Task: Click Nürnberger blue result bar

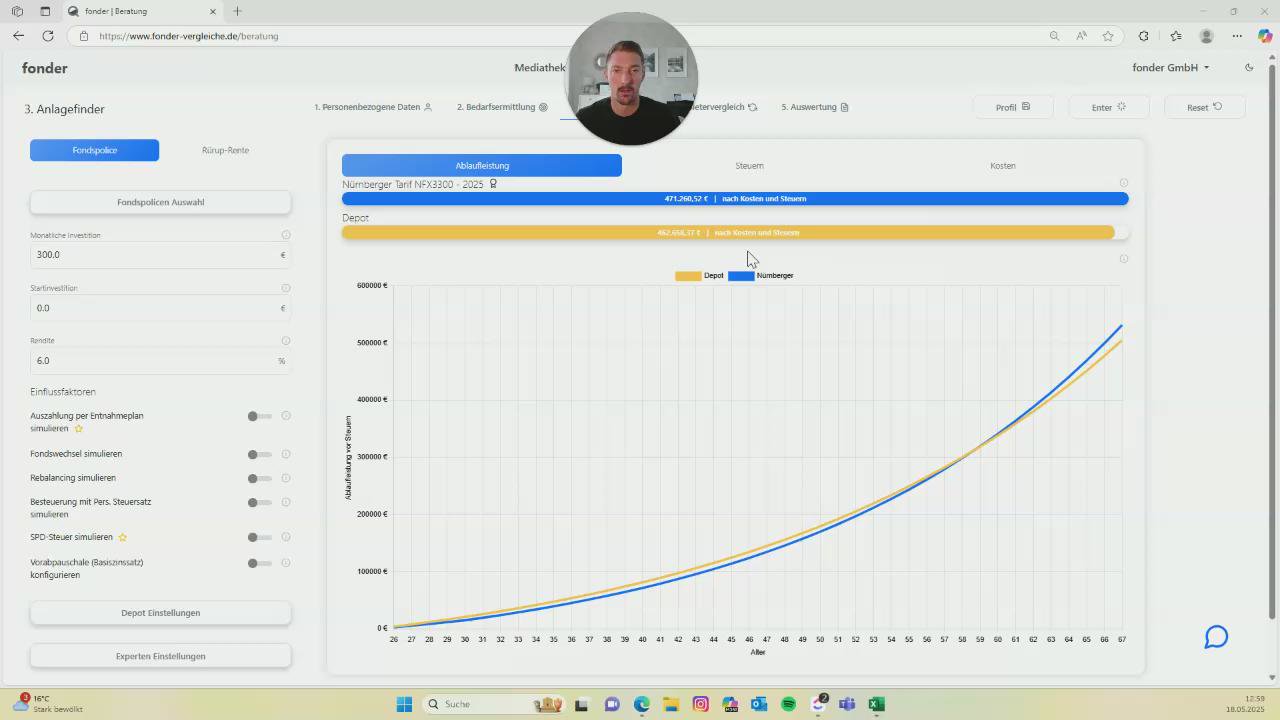Action: (735, 198)
